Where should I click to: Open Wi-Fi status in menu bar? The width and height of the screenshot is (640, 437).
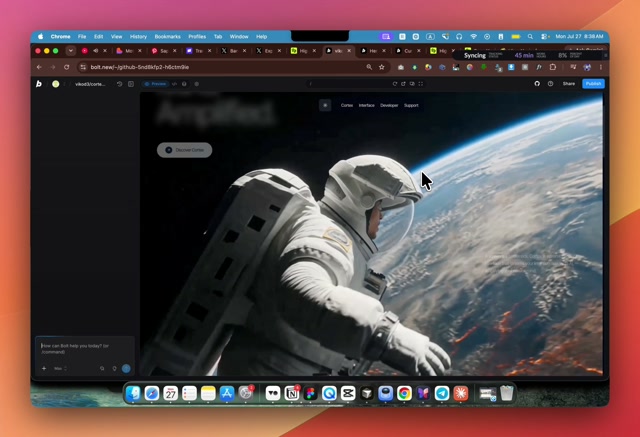click(473, 36)
